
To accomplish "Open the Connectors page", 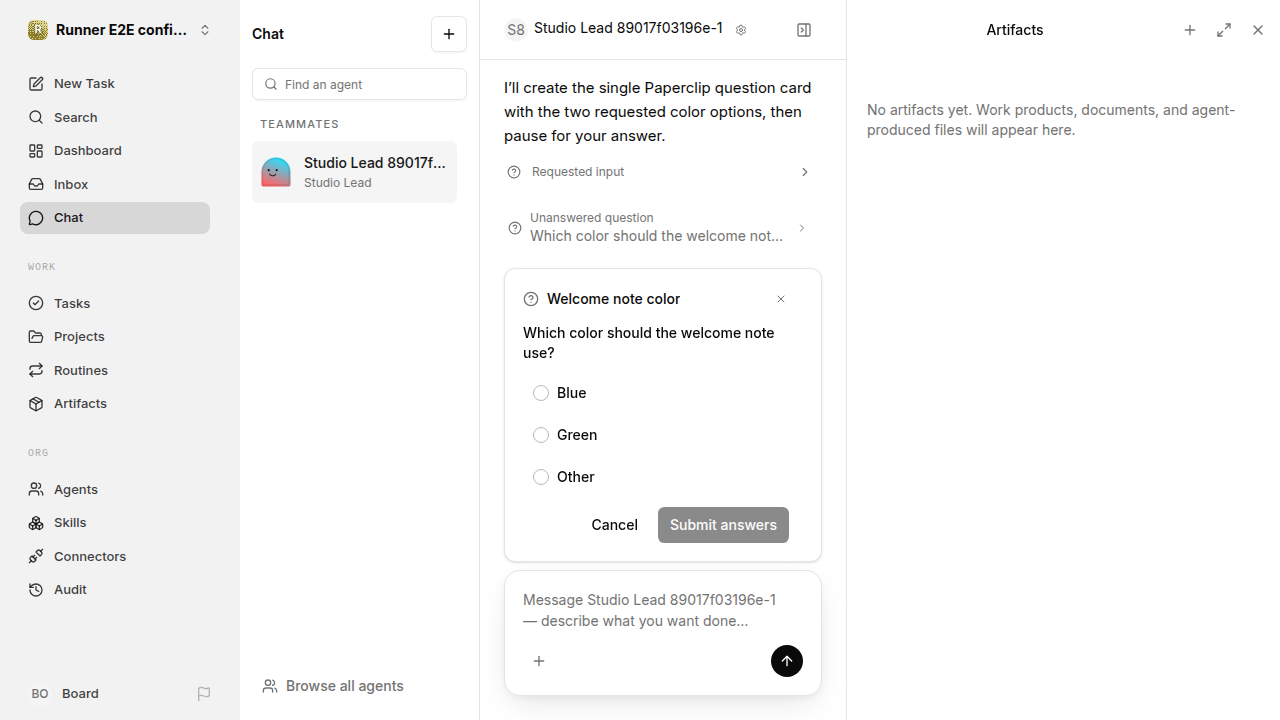I will (x=115, y=556).
